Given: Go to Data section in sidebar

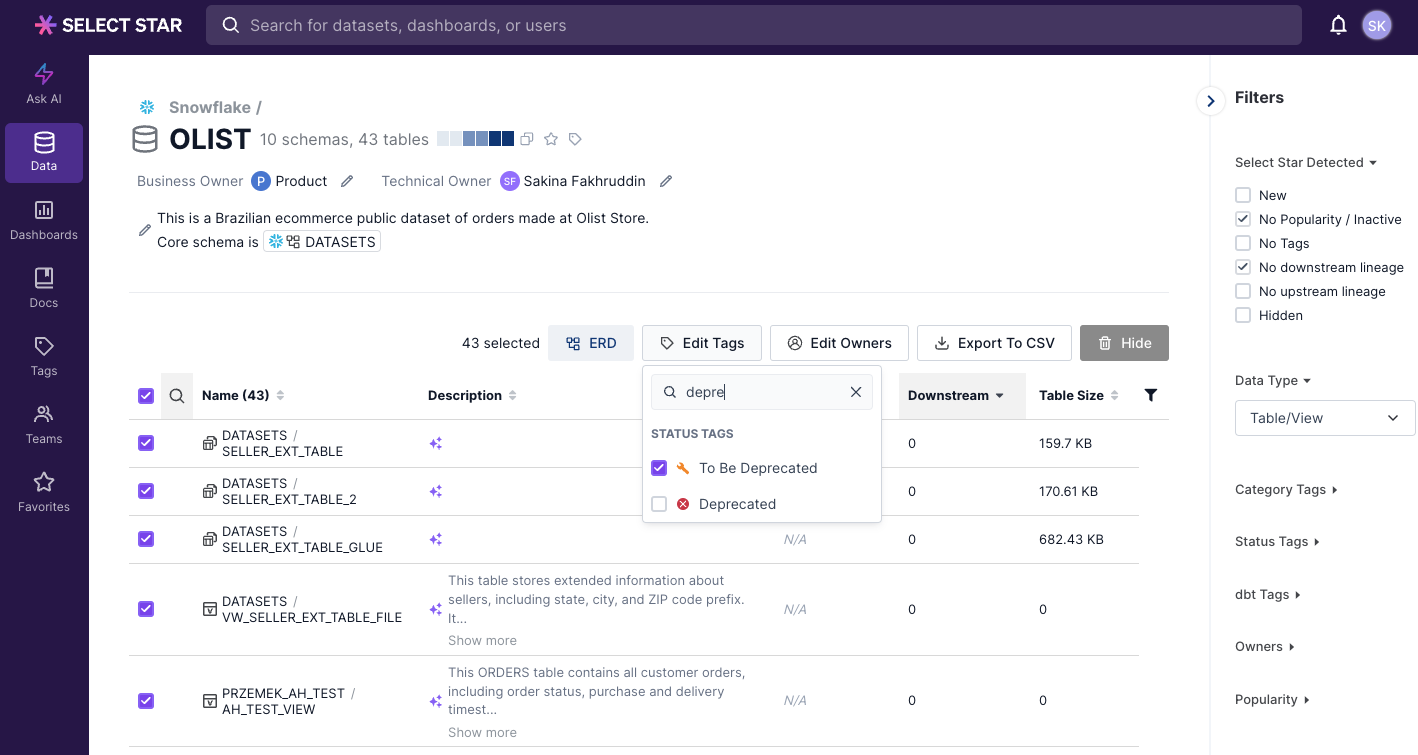Looking at the screenshot, I should point(44,153).
